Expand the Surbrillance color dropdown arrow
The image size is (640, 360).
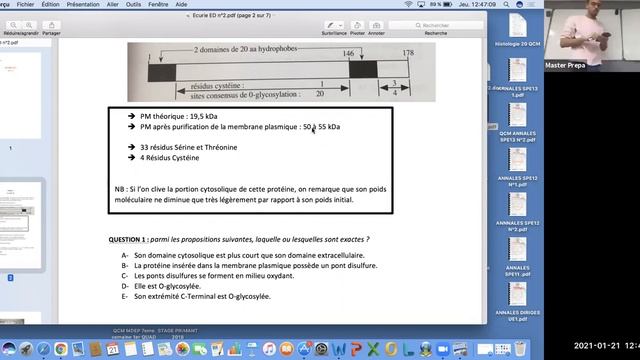pos(341,25)
